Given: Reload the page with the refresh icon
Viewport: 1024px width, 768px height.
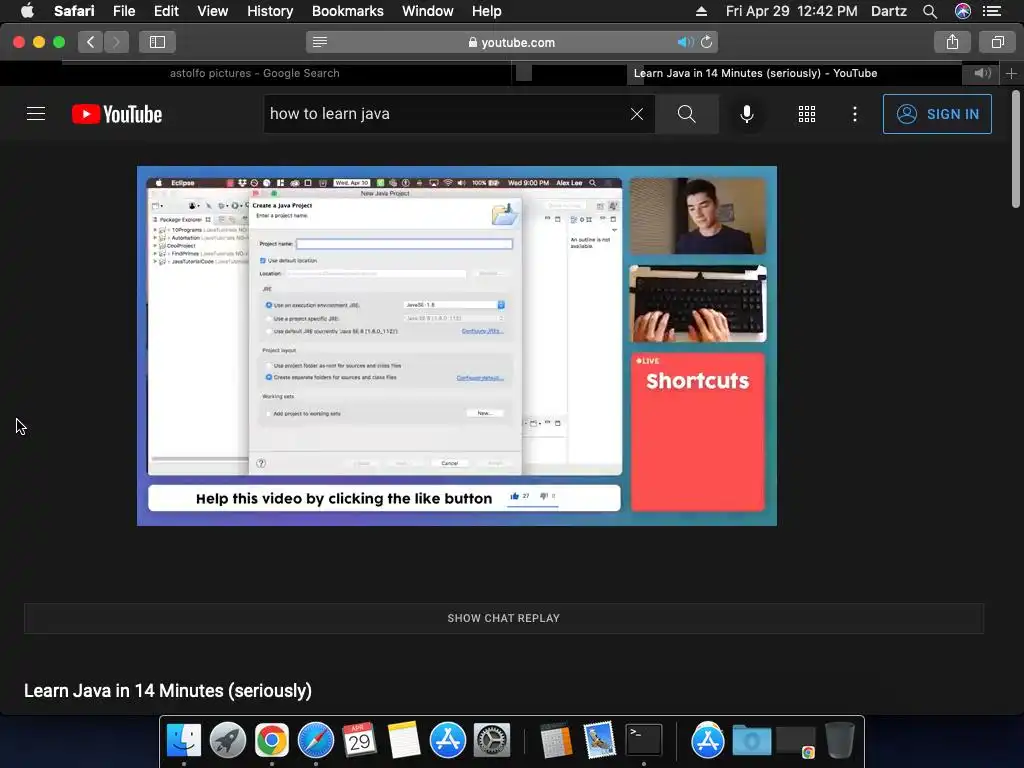Looking at the screenshot, I should tap(707, 42).
